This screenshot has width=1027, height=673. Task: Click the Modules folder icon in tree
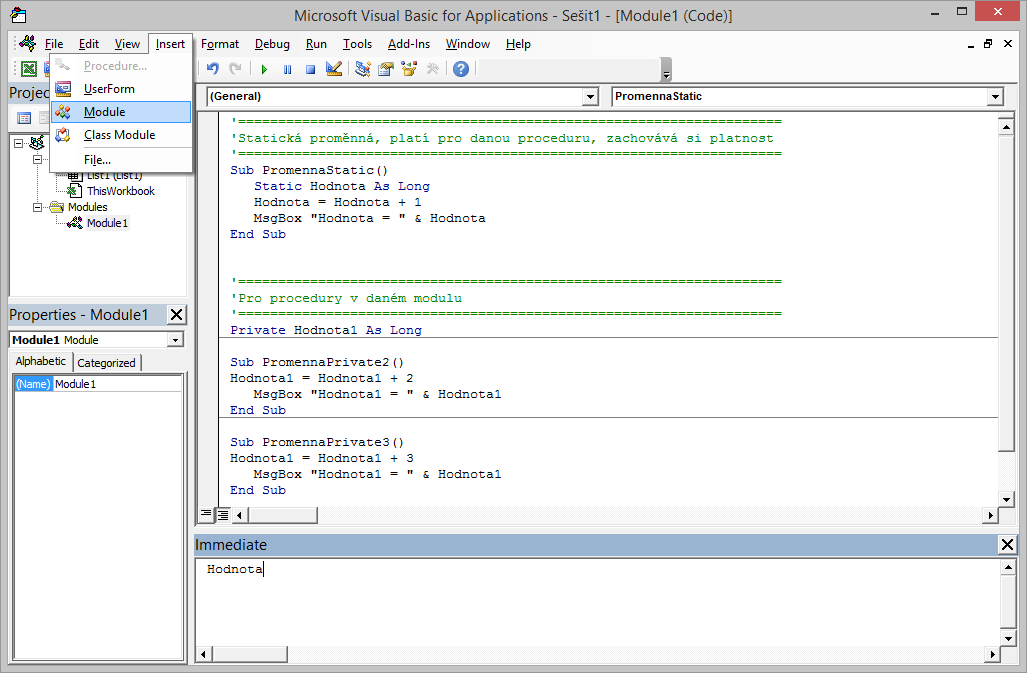(x=57, y=207)
